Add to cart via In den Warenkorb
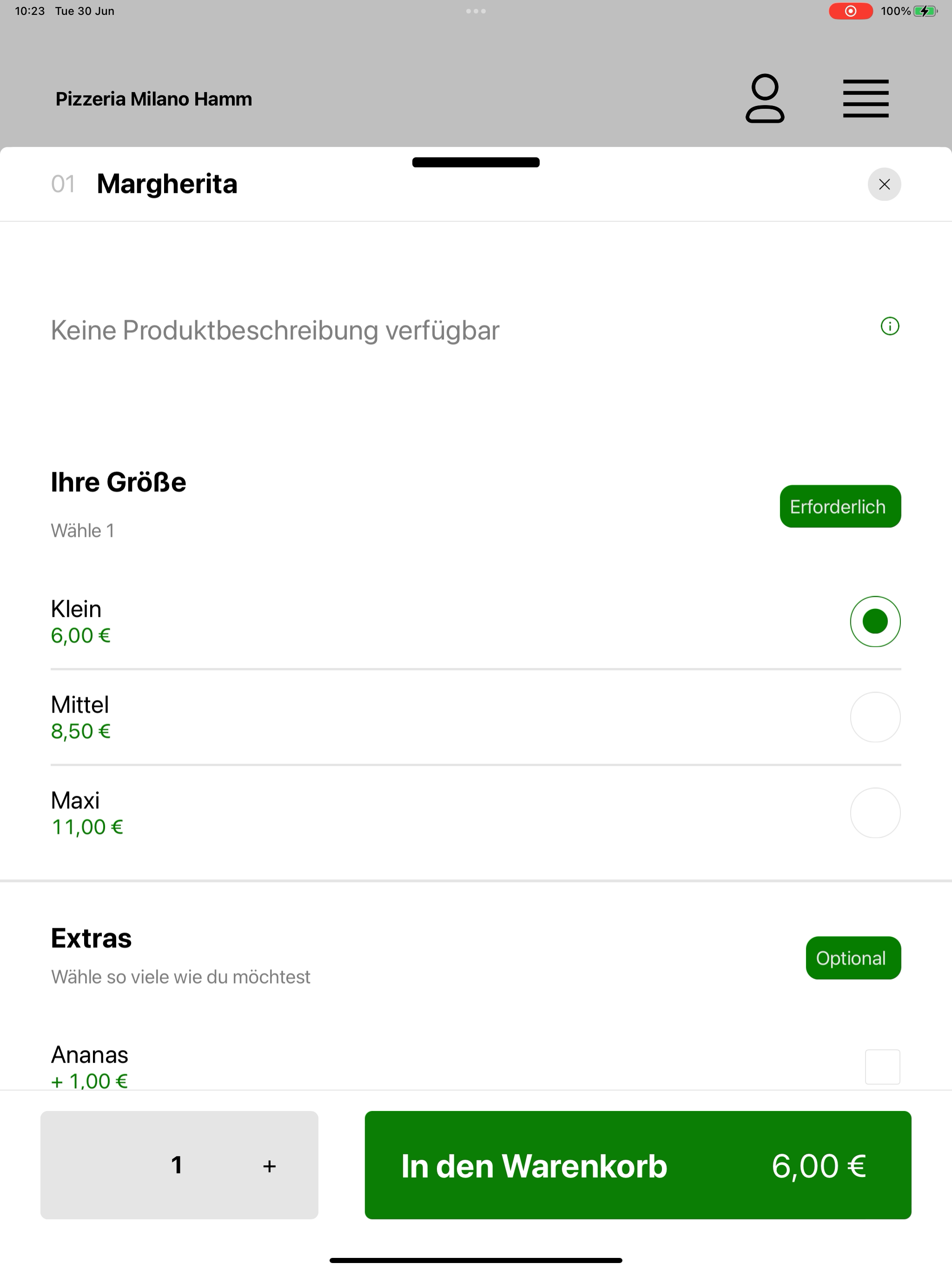The width and height of the screenshot is (952, 1270). (x=638, y=1165)
